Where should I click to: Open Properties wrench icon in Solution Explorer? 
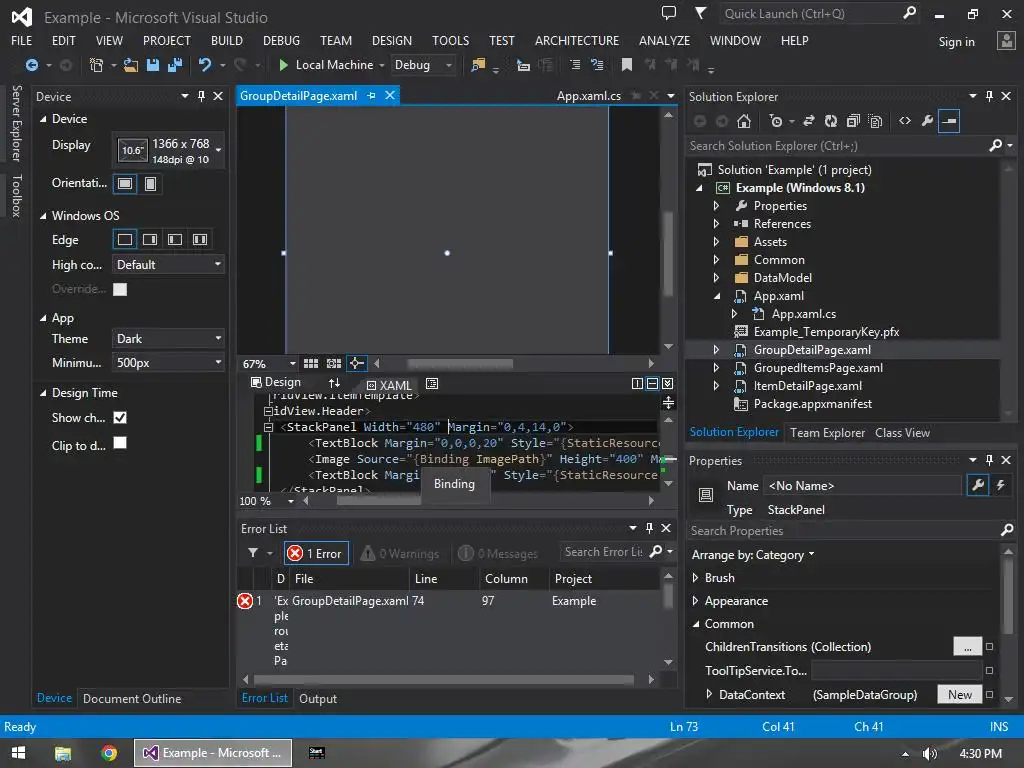tap(927, 121)
